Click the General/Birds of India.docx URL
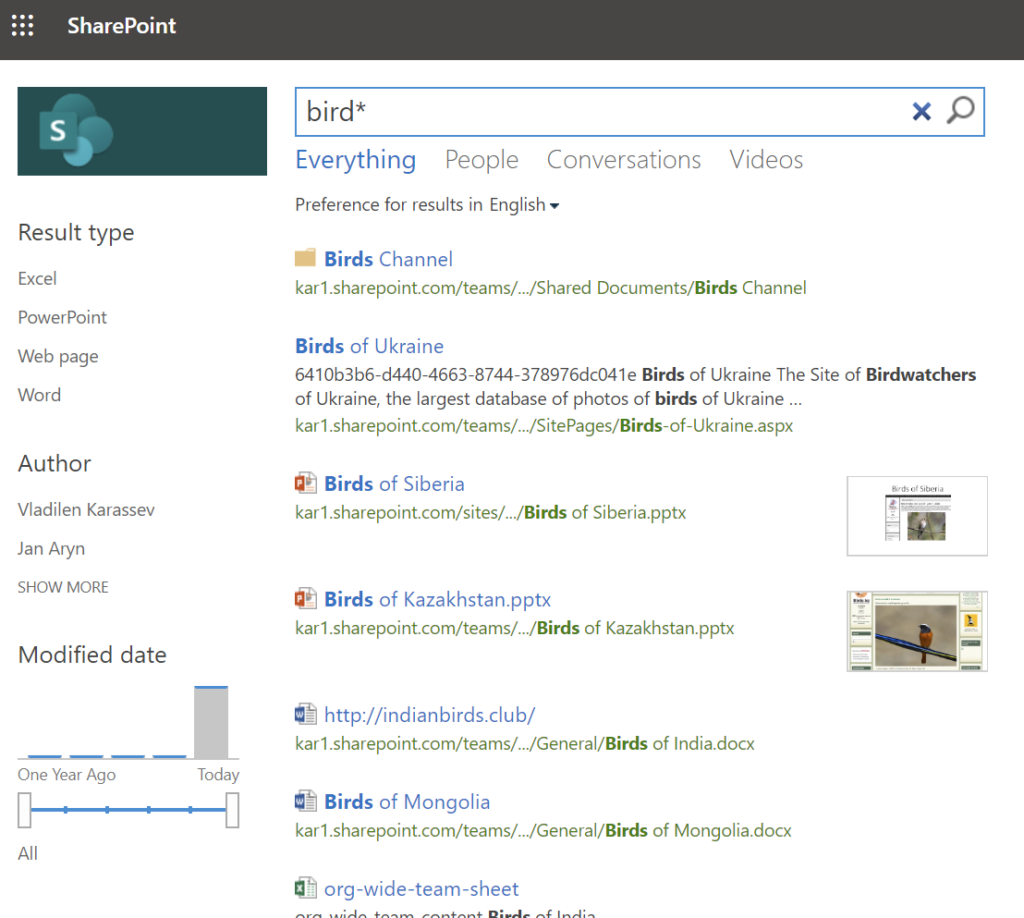The height and width of the screenshot is (918, 1024). pos(524,744)
